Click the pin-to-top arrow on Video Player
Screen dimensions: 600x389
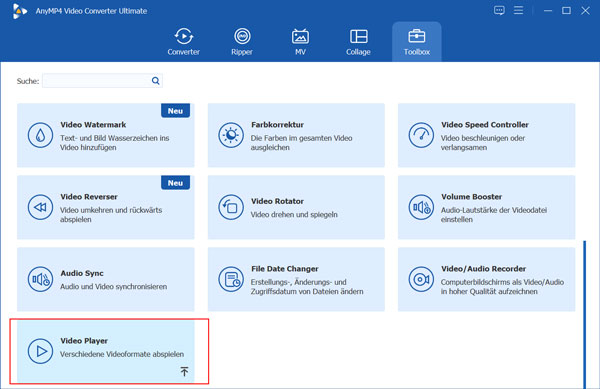point(184,371)
